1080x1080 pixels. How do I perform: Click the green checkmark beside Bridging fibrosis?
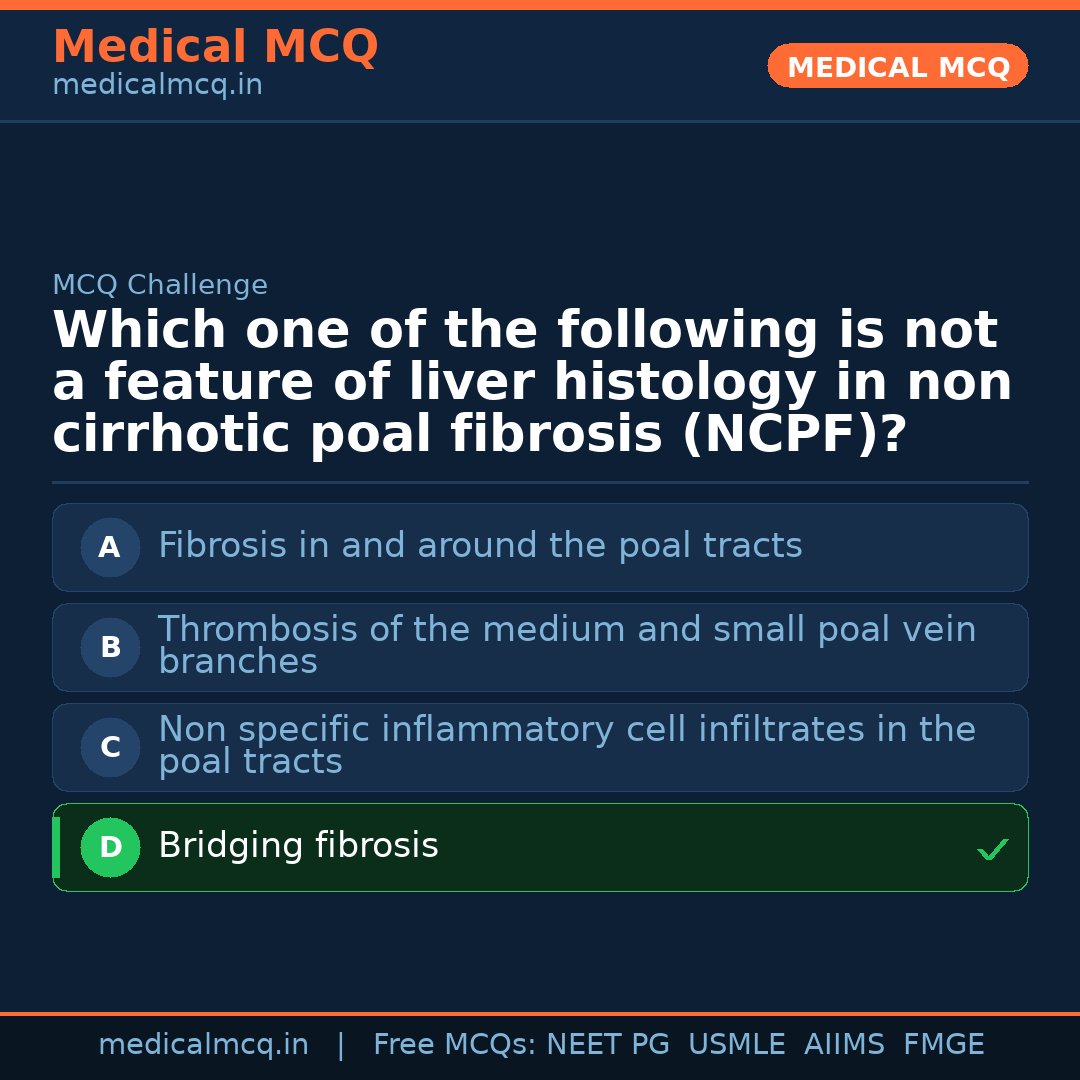(992, 849)
